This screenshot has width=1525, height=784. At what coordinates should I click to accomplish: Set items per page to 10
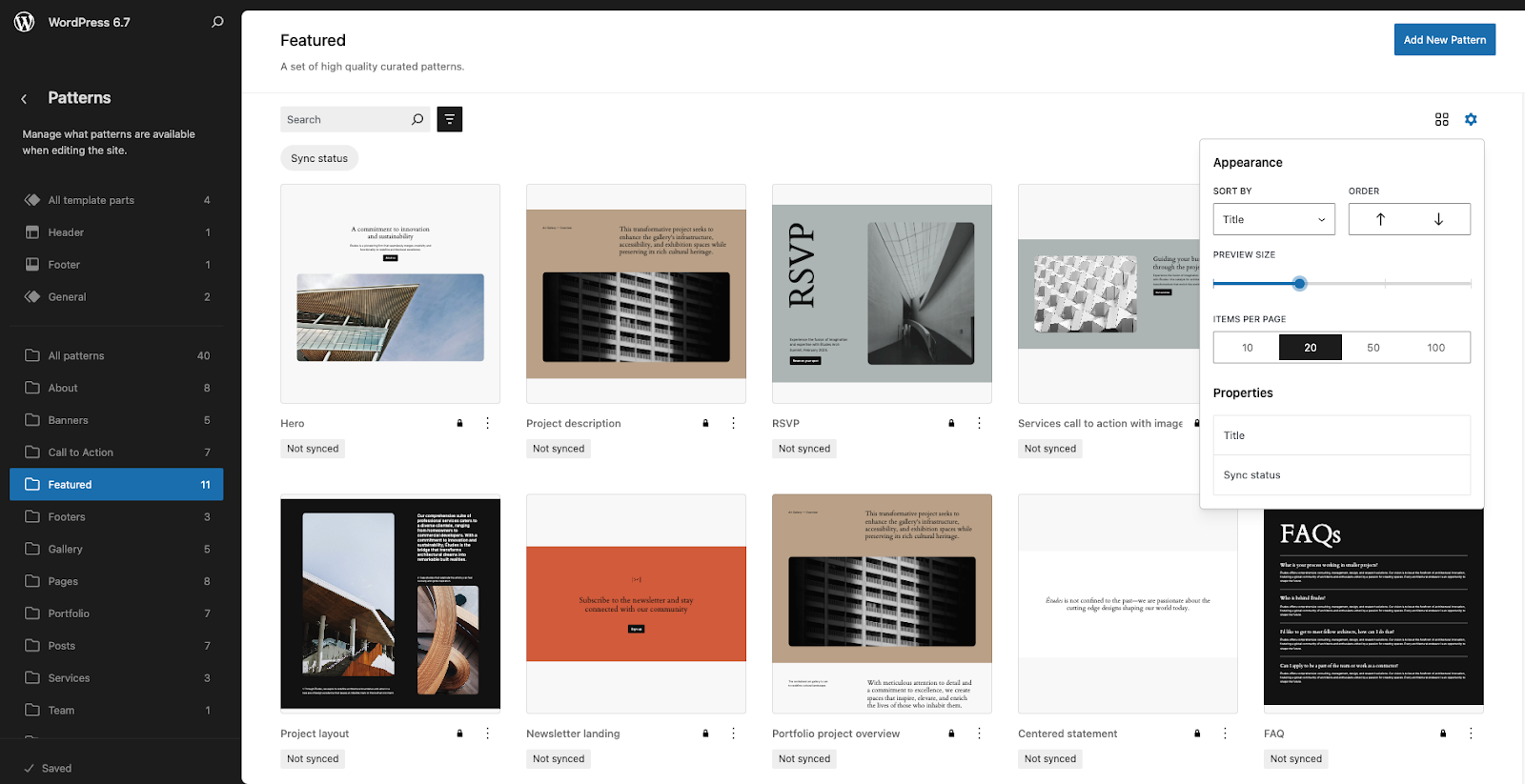click(x=1247, y=348)
